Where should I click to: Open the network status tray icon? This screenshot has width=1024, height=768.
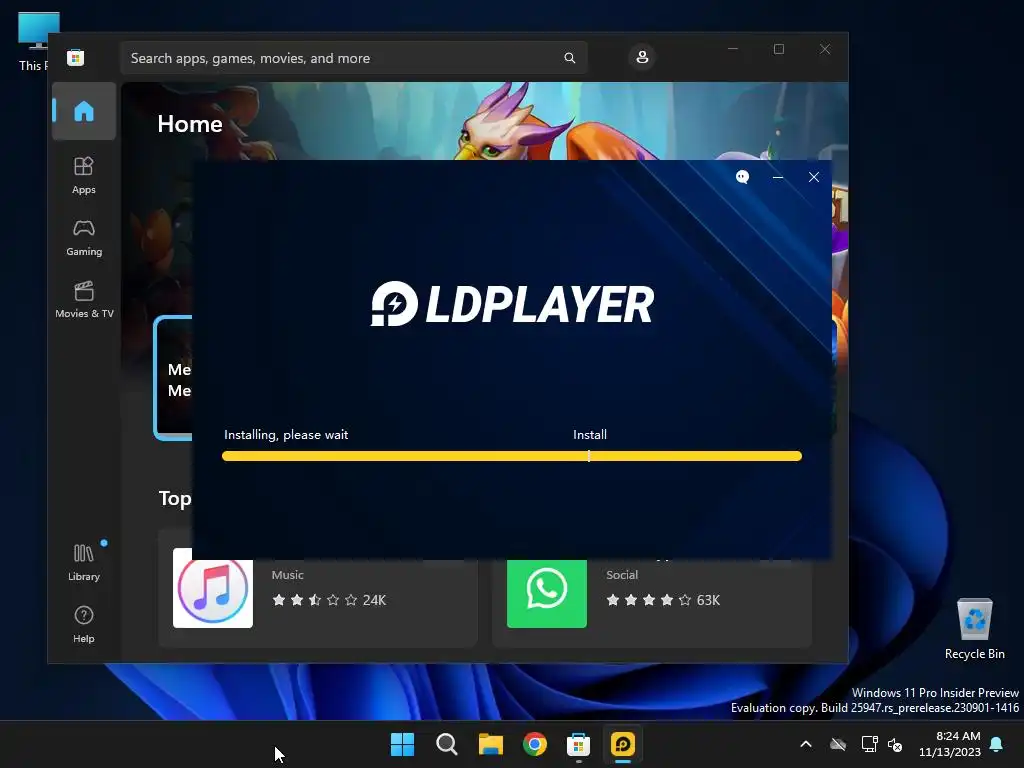point(869,744)
